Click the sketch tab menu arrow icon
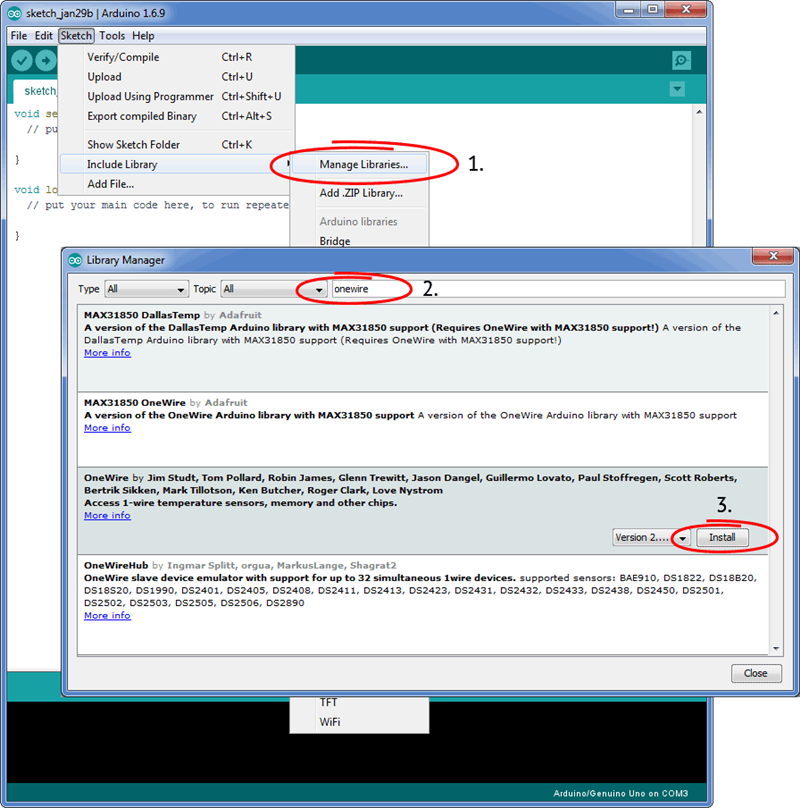This screenshot has width=800, height=808. (677, 90)
